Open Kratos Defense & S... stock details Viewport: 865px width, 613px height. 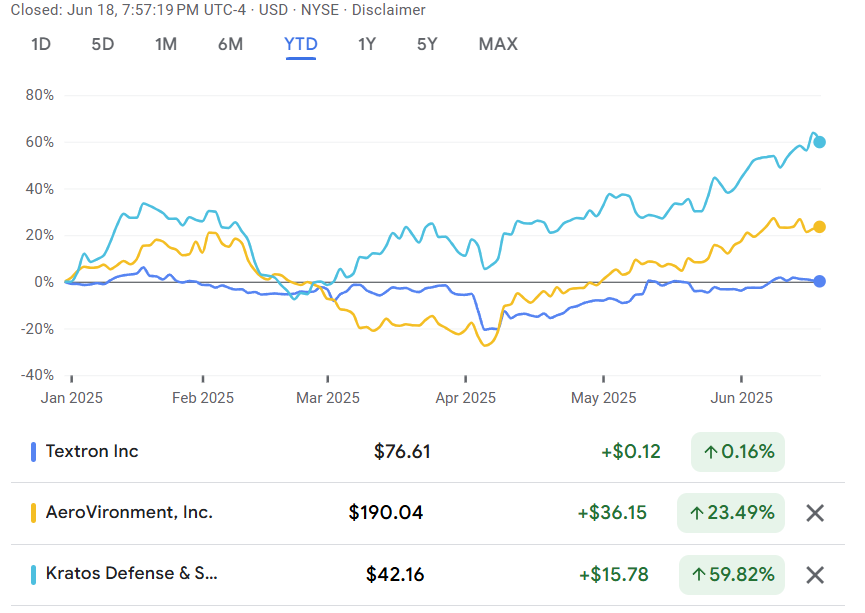(428, 575)
